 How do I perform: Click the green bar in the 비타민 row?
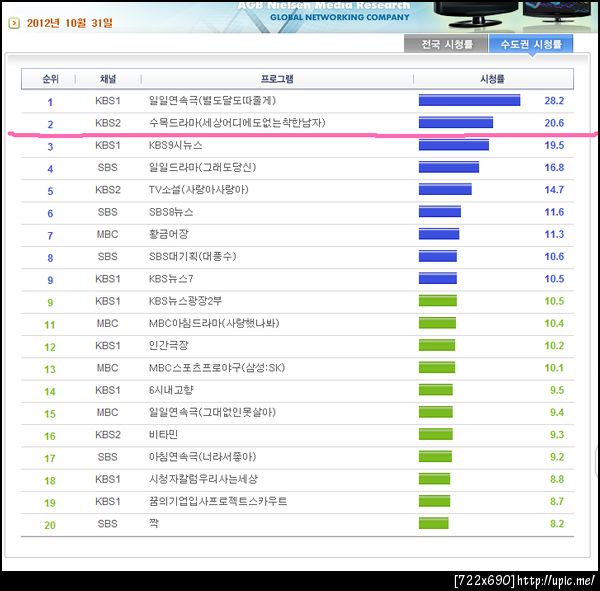435,434
